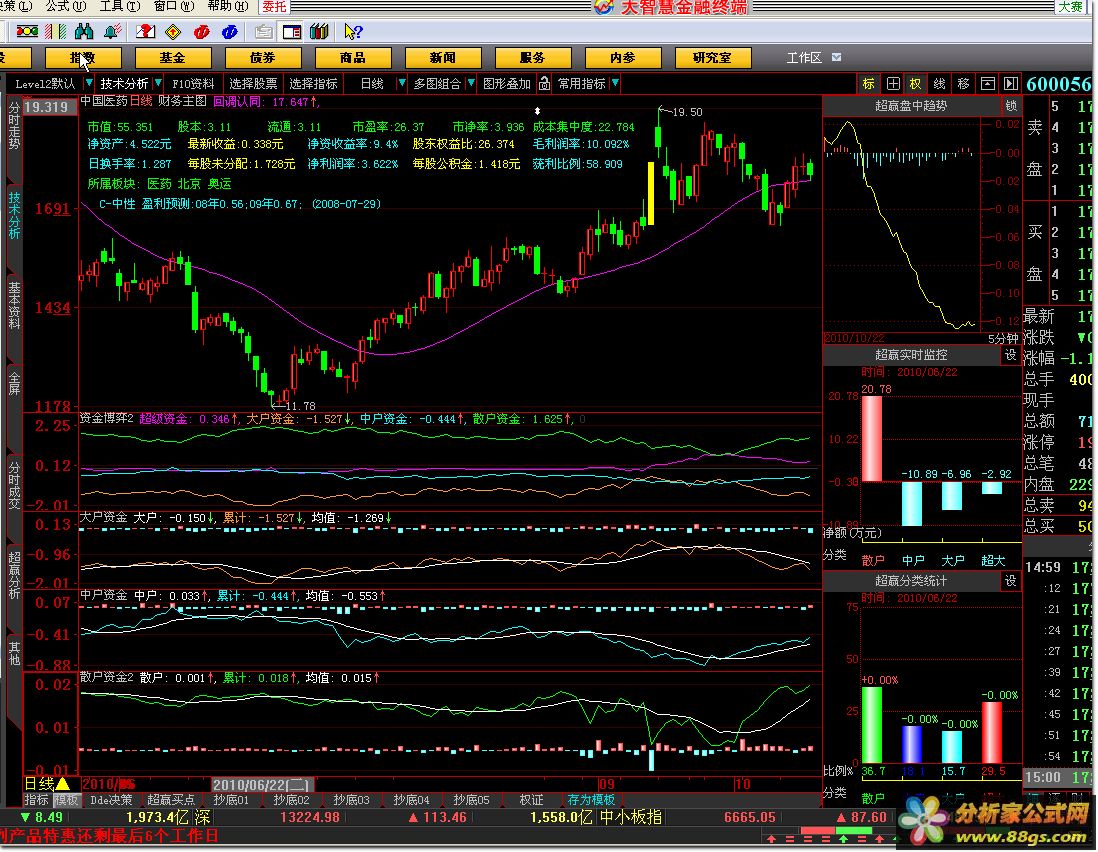Click 设 settings on 超赢实时监控 panel
Screen dimensions: 1098x852
coord(1010,355)
